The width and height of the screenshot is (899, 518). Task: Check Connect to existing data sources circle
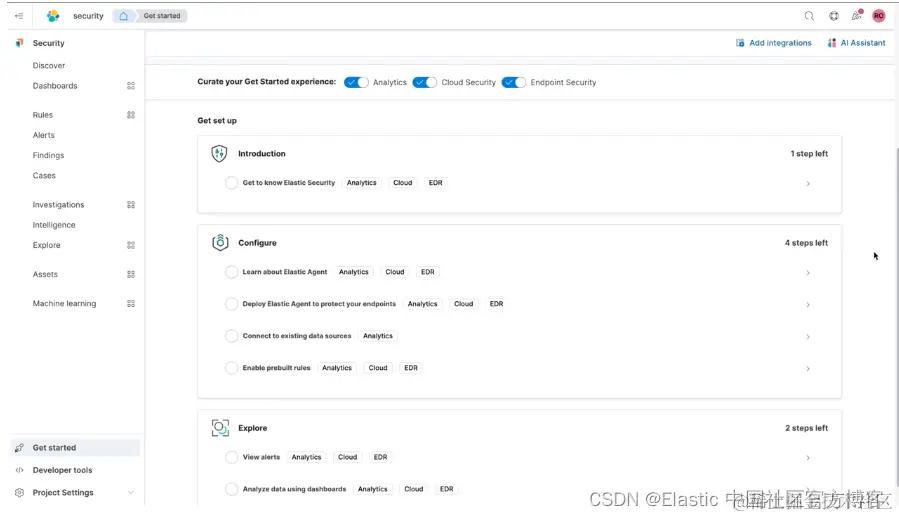(x=231, y=336)
